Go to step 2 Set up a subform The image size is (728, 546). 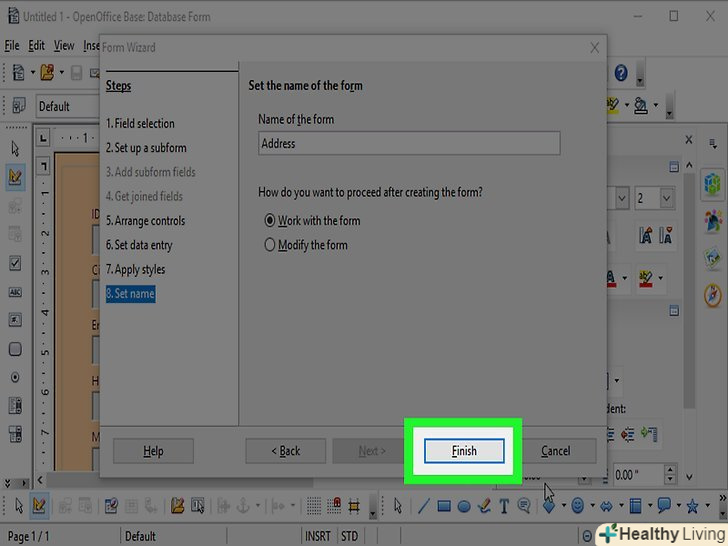pyautogui.click(x=146, y=148)
